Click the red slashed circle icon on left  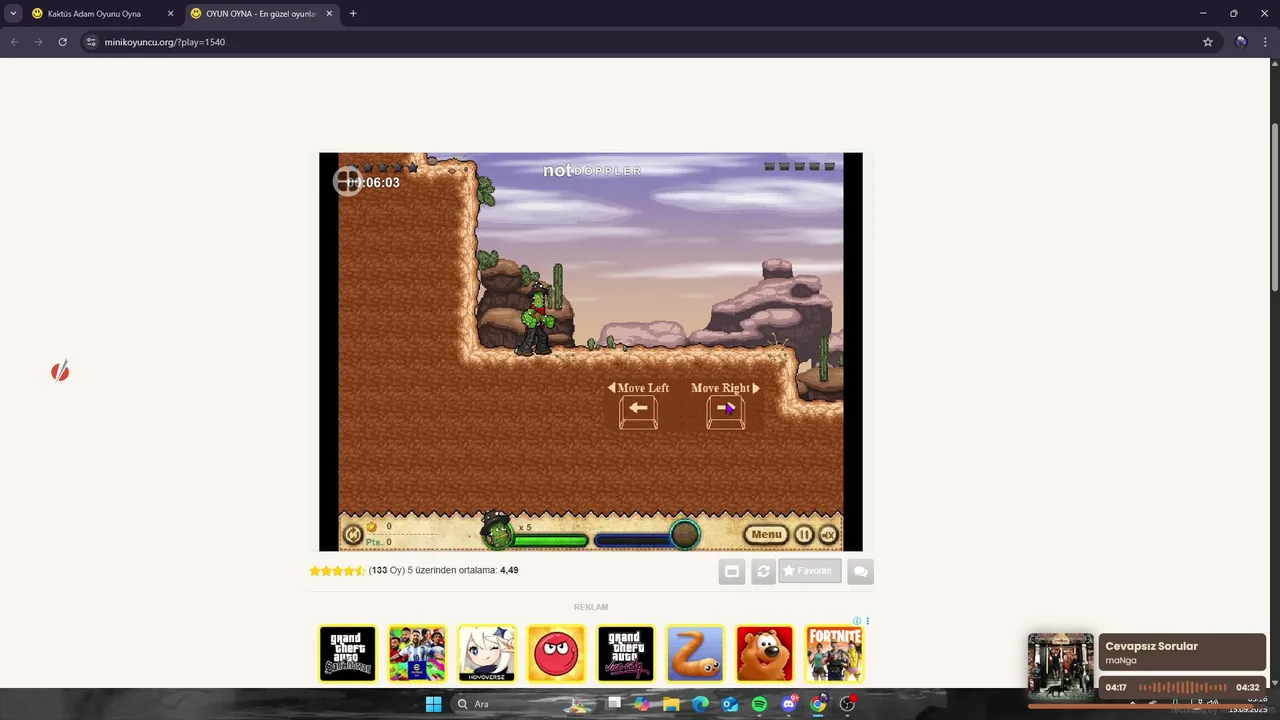tap(60, 372)
